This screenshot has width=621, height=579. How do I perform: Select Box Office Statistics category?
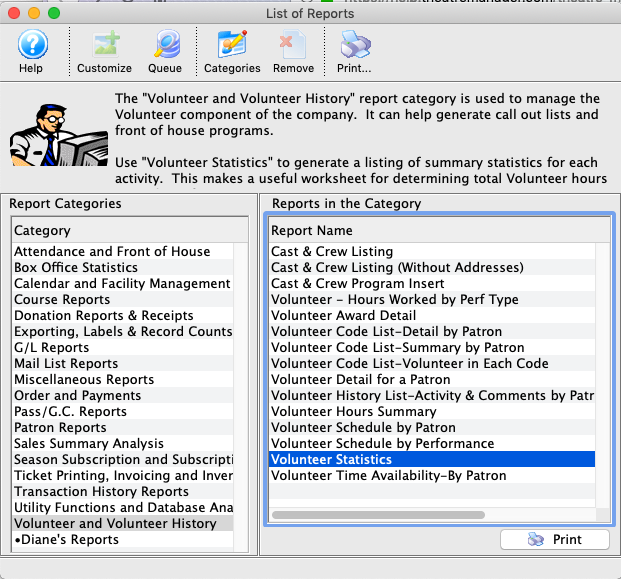[x=123, y=267]
